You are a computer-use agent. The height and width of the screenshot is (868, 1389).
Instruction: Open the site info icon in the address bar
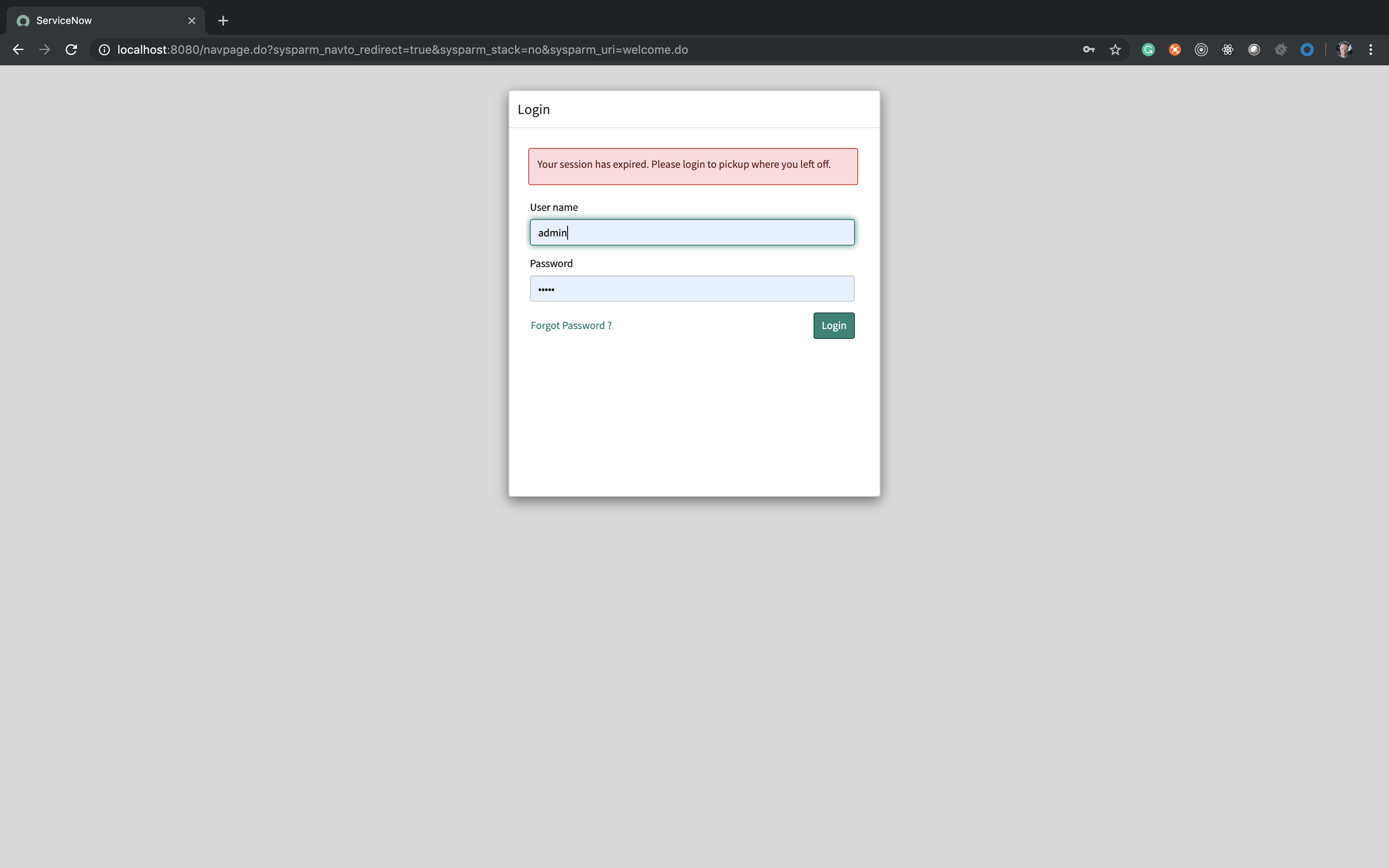click(x=105, y=50)
